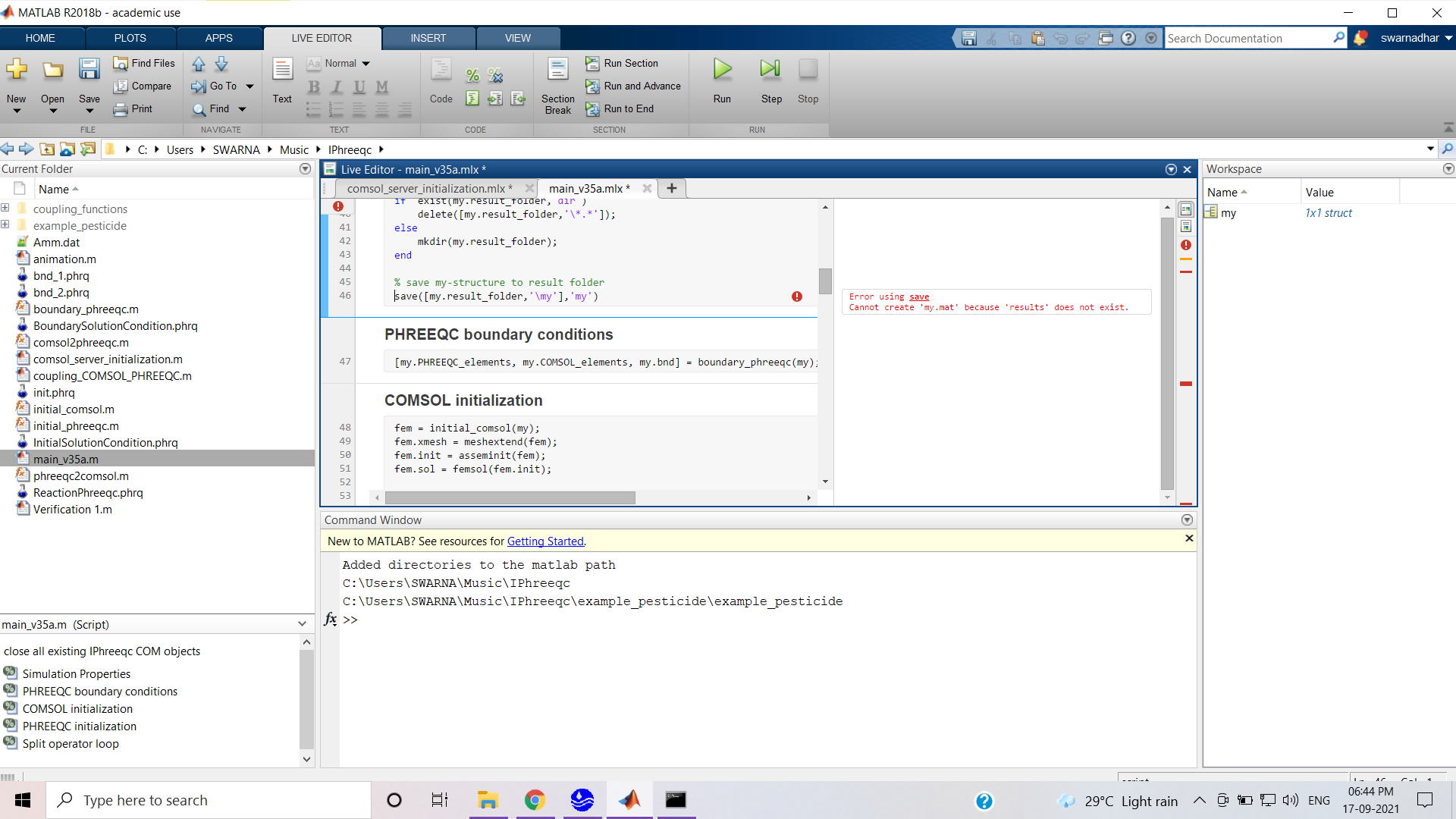This screenshot has height=819, width=1456.
Task: Open the comsol_server_initialization.mlx tab
Action: 425,189
